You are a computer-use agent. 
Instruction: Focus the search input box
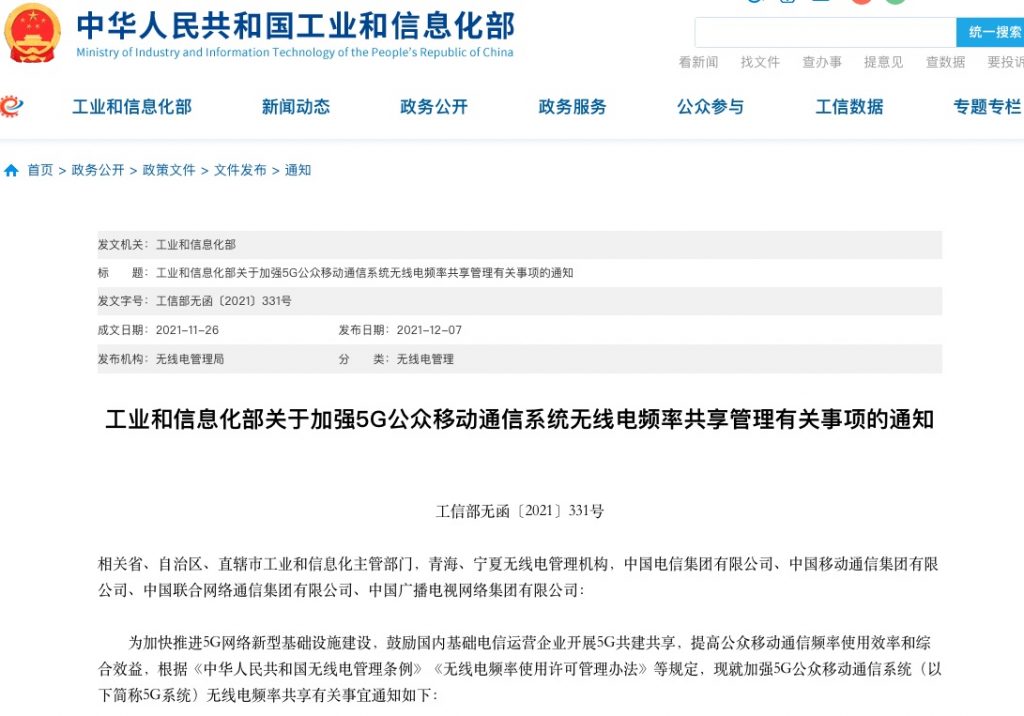tap(825, 32)
